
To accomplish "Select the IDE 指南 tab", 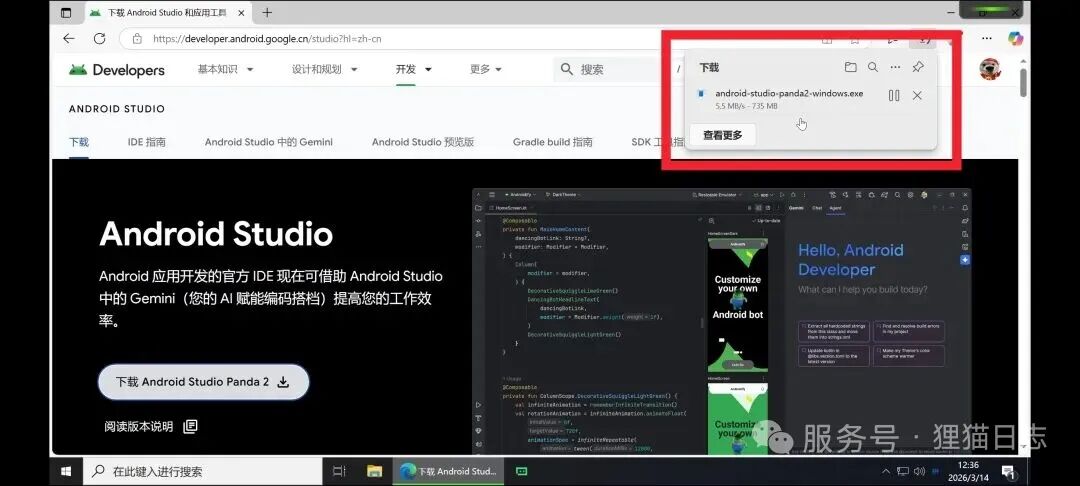I will [x=147, y=142].
